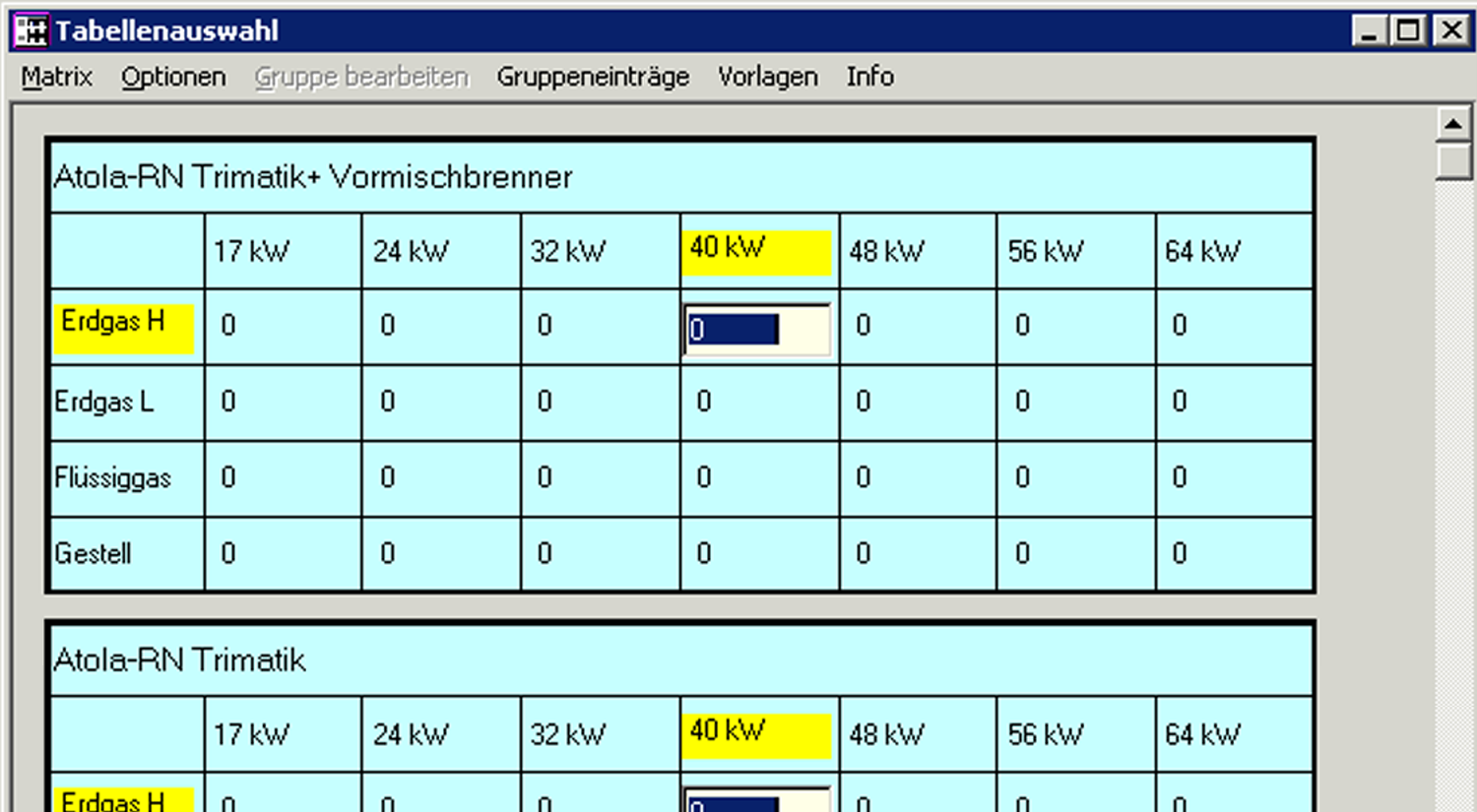Select the Gestell row label
This screenshot has height=812, width=1477.
pos(94,554)
